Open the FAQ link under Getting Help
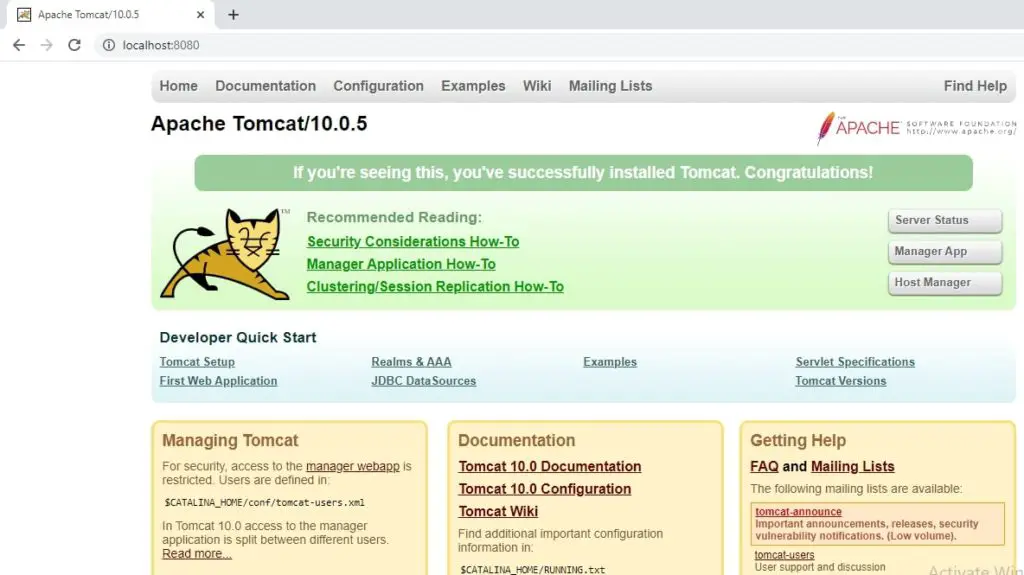Image resolution: width=1024 pixels, height=575 pixels. (764, 467)
